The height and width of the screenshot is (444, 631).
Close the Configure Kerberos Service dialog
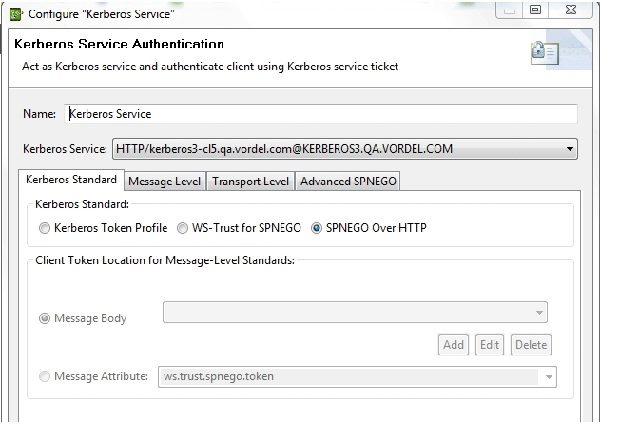[570, 10]
